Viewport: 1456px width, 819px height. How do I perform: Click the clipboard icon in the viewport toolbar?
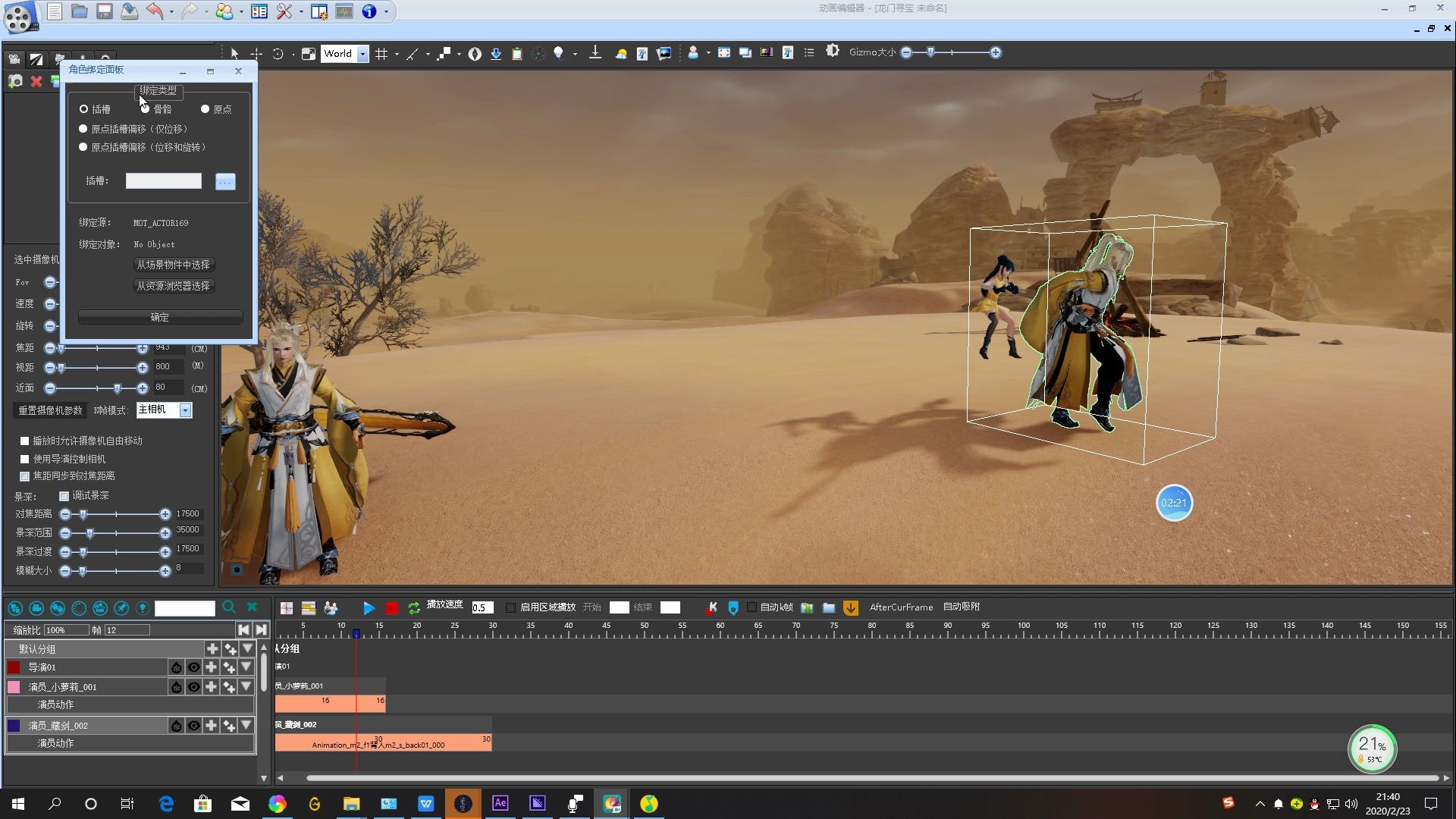[x=517, y=53]
